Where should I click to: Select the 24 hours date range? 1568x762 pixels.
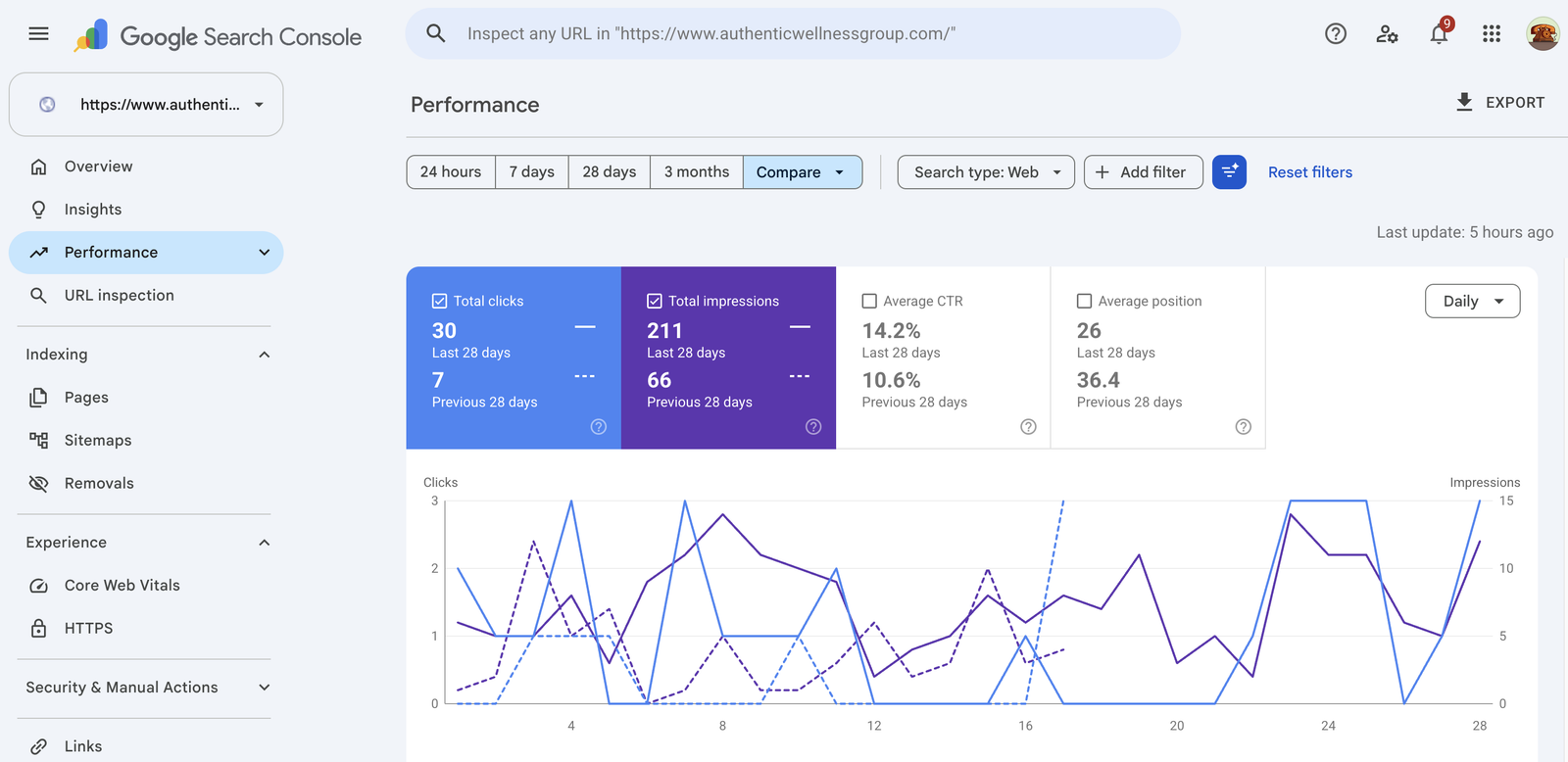tap(451, 172)
